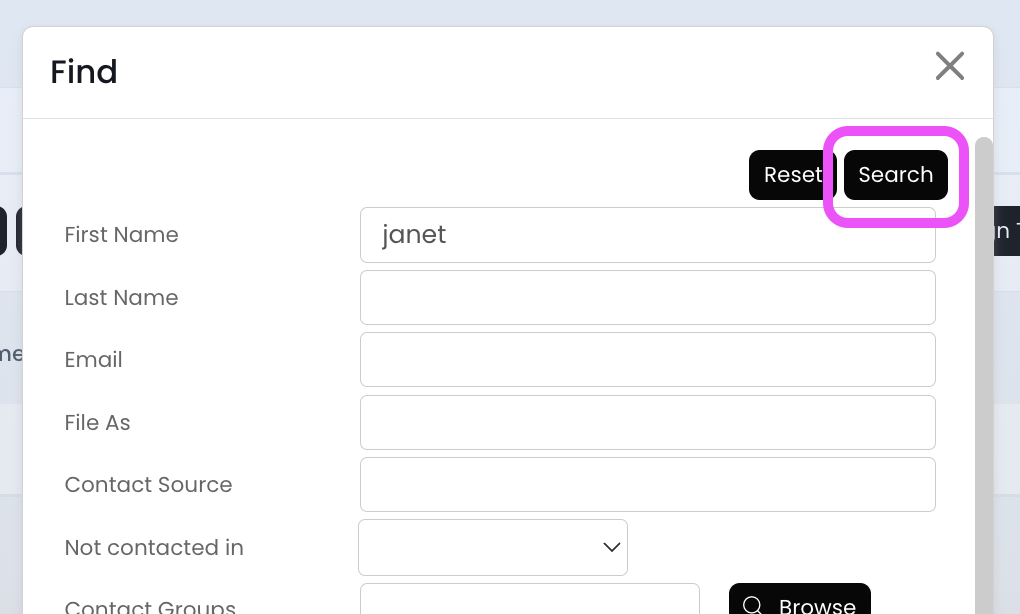
Task: Open the Browse contact groups button
Action: click(799, 603)
